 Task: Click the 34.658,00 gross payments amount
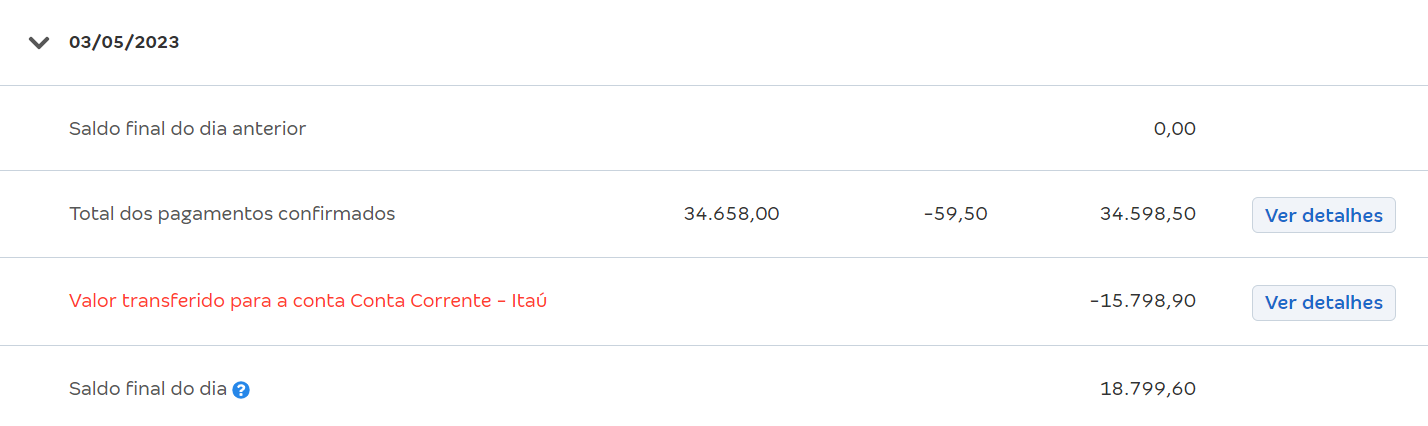pos(731,213)
